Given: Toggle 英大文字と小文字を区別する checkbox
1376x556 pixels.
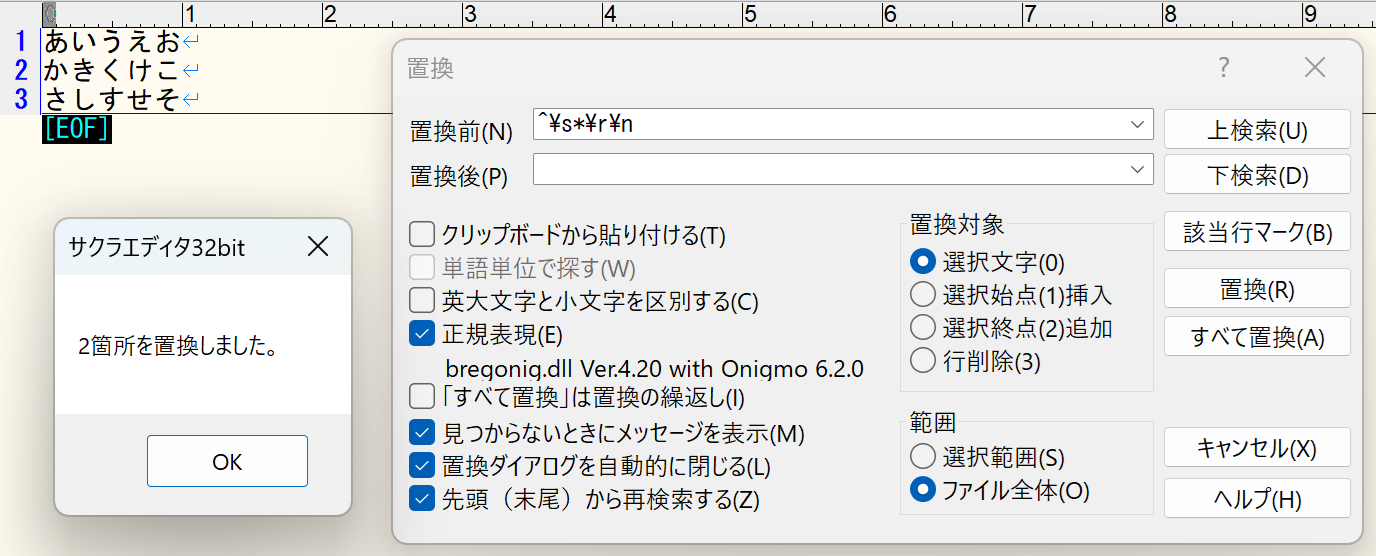Looking at the screenshot, I should [x=422, y=300].
